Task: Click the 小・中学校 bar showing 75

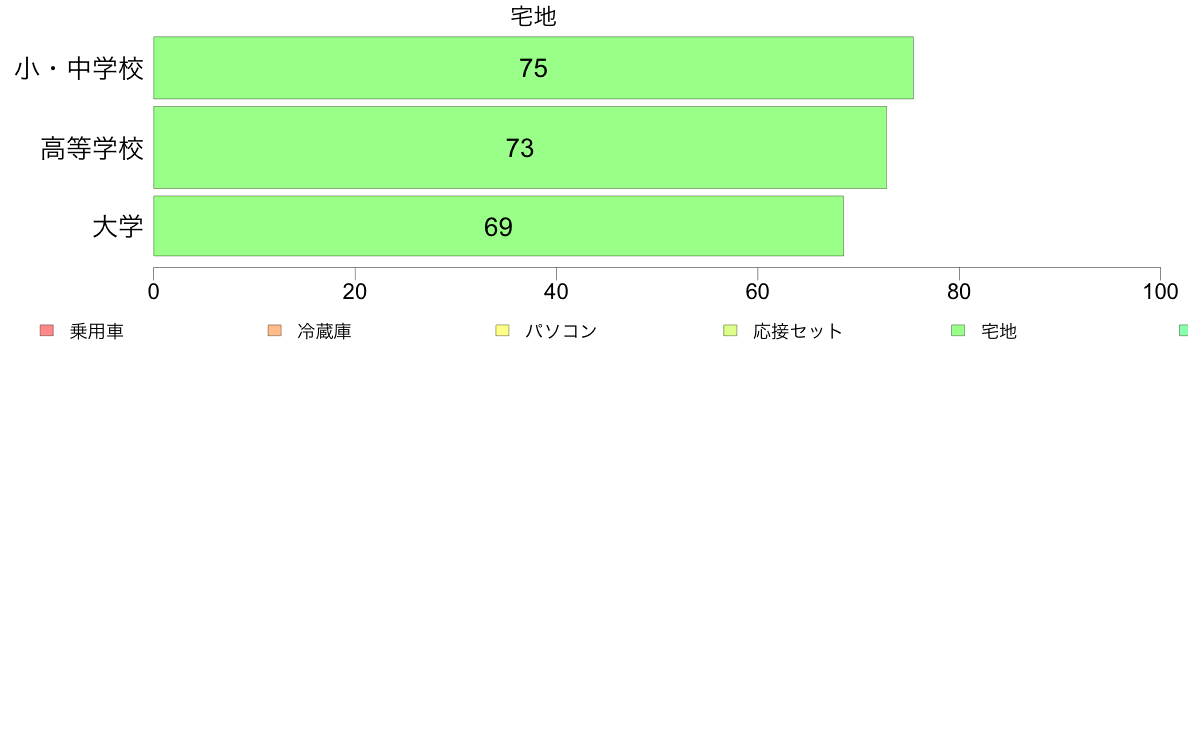Action: (533, 67)
